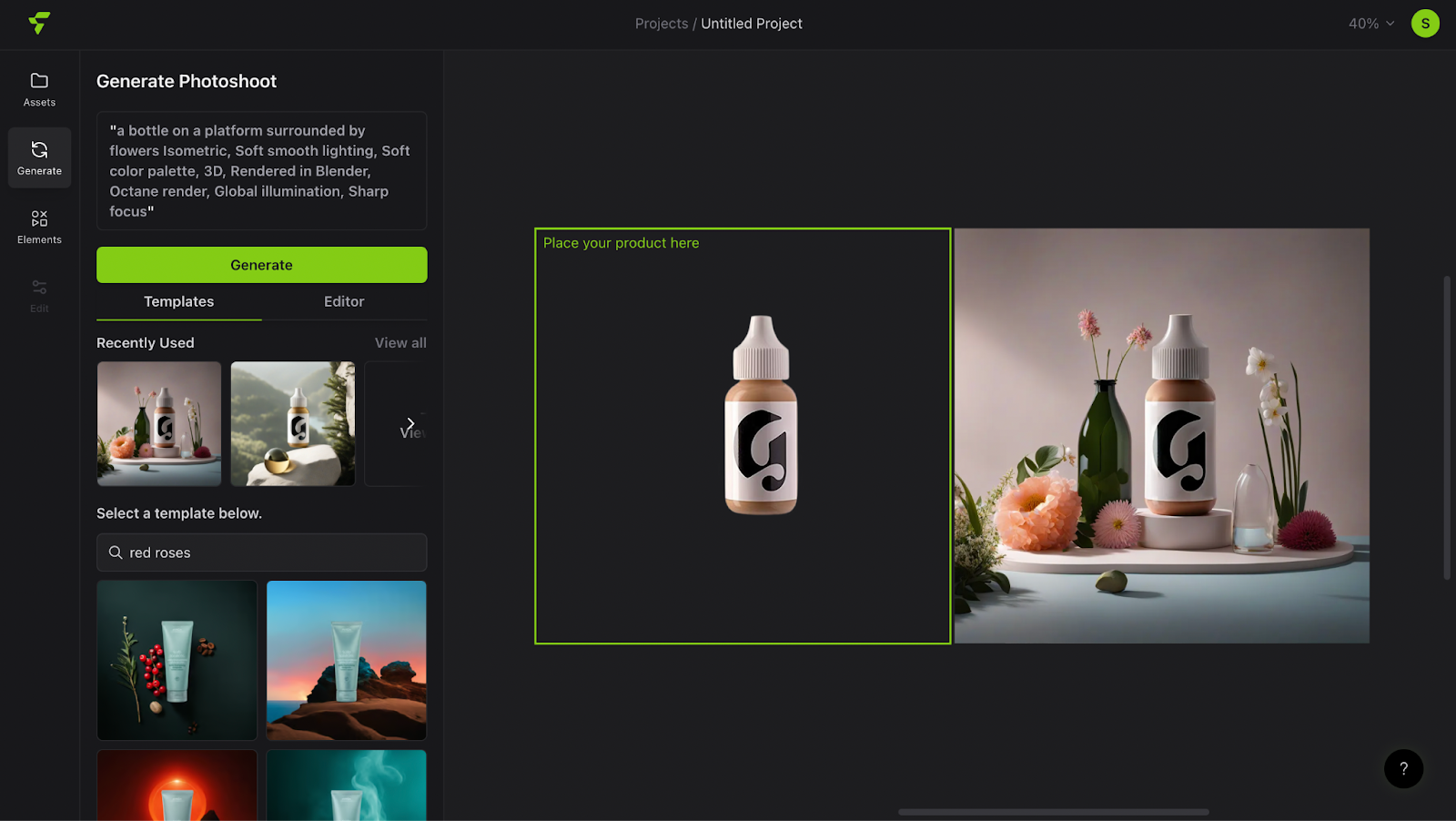Screen dimensions: 1456x821
Task: Click the canvas horizontal scrollbar
Action: [1054, 812]
